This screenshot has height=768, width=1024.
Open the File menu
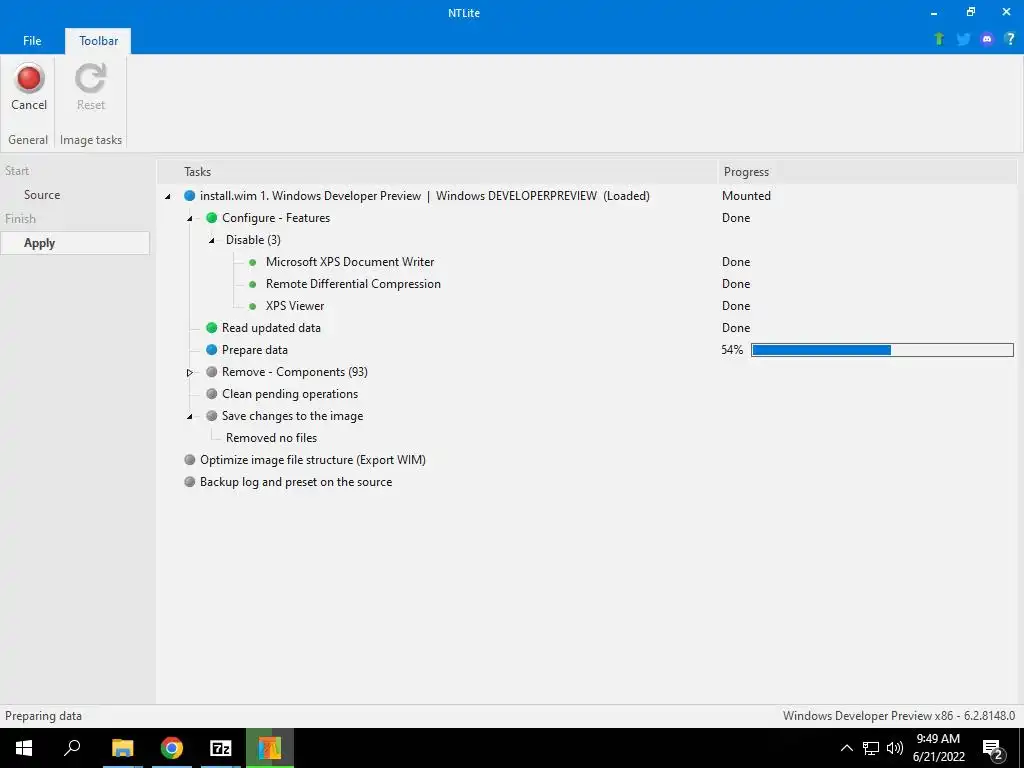click(32, 40)
